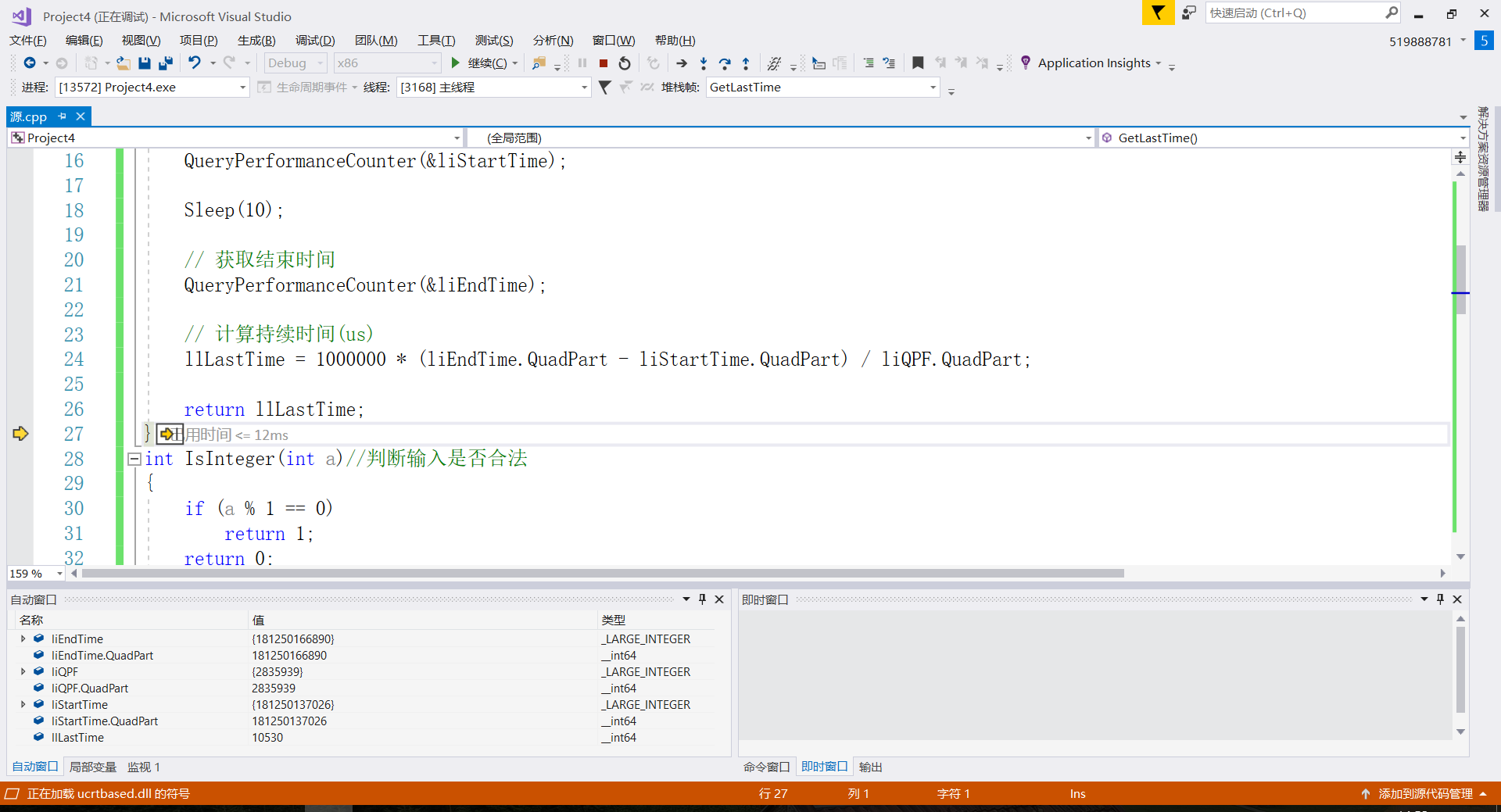
Task: Open the 进程 Project4.exe dropdown
Action: click(x=242, y=88)
